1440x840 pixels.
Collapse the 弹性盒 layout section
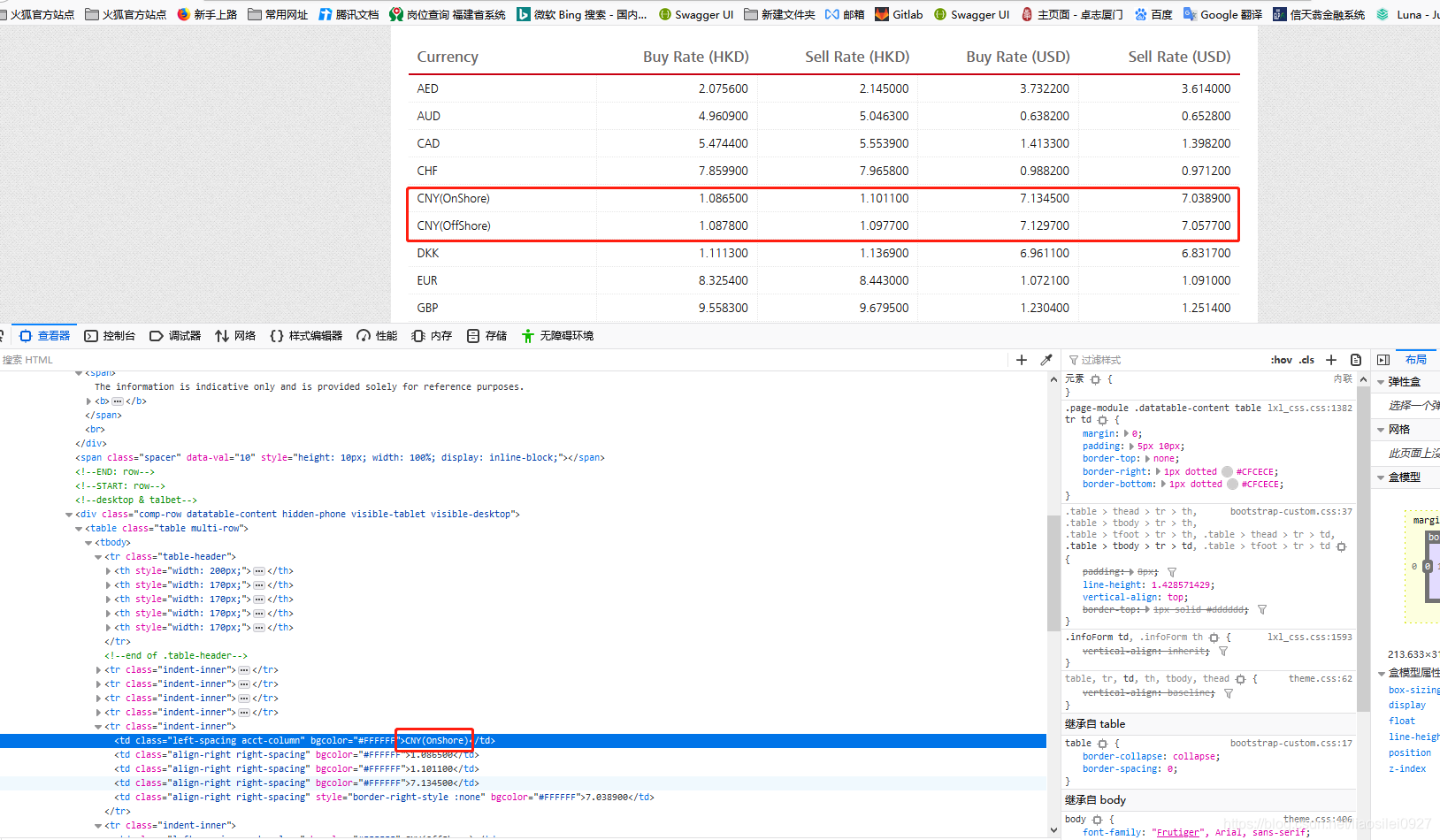tap(1381, 382)
